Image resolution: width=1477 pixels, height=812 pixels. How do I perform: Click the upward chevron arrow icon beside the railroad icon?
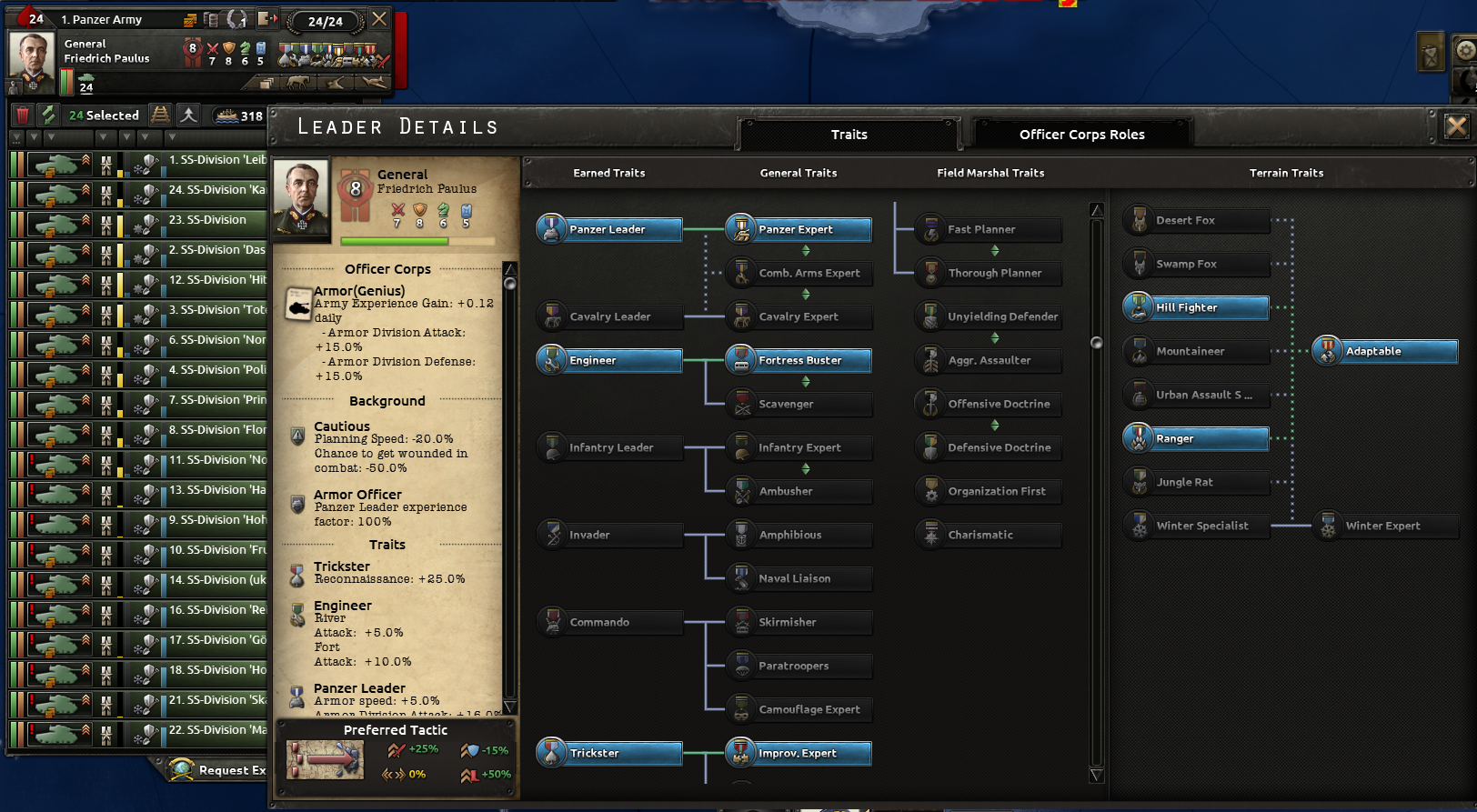coord(188,115)
